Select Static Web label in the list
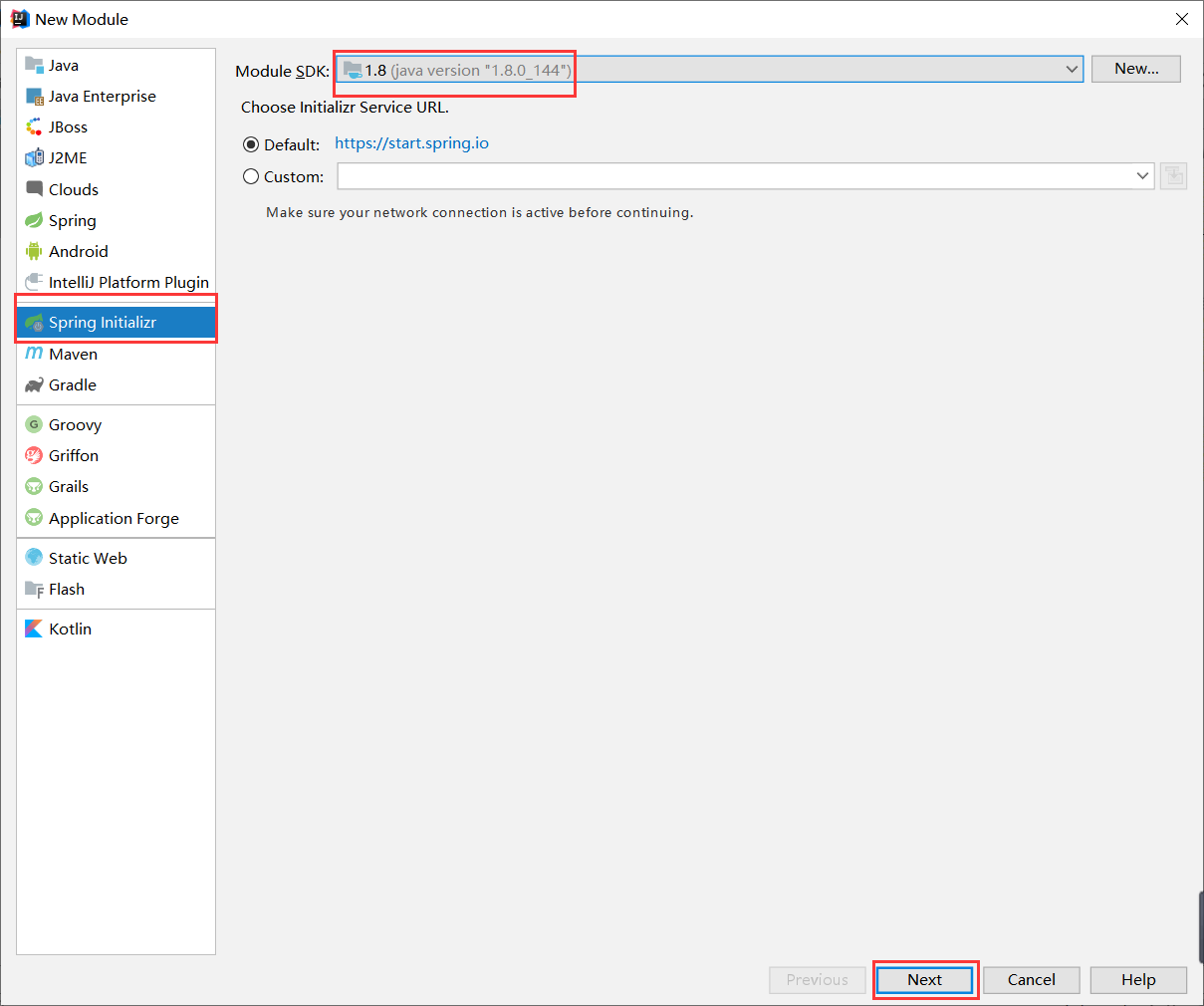1204x1006 pixels. coord(88,559)
